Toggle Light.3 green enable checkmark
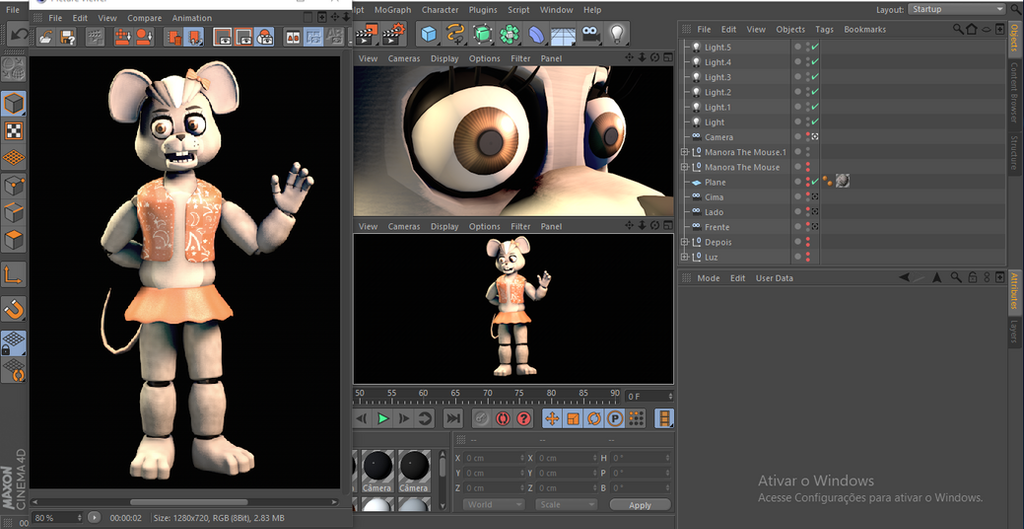The image size is (1024, 529). (x=815, y=77)
